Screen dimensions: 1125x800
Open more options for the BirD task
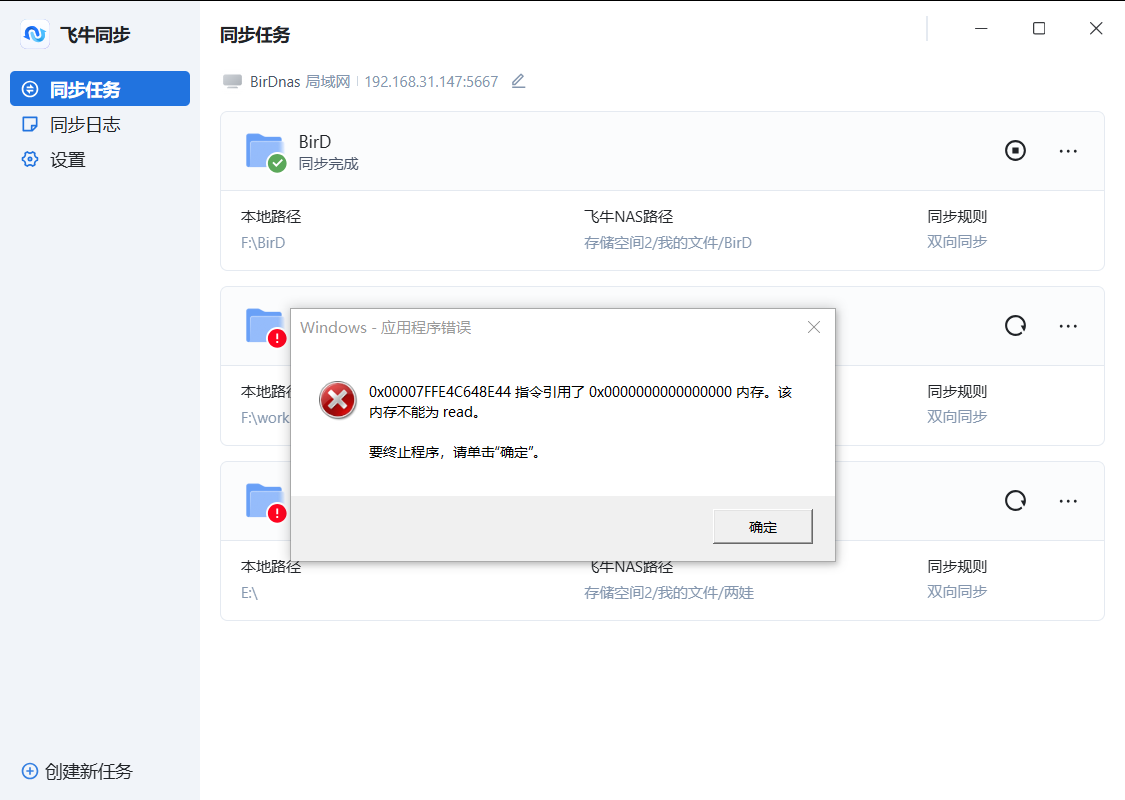(x=1068, y=150)
